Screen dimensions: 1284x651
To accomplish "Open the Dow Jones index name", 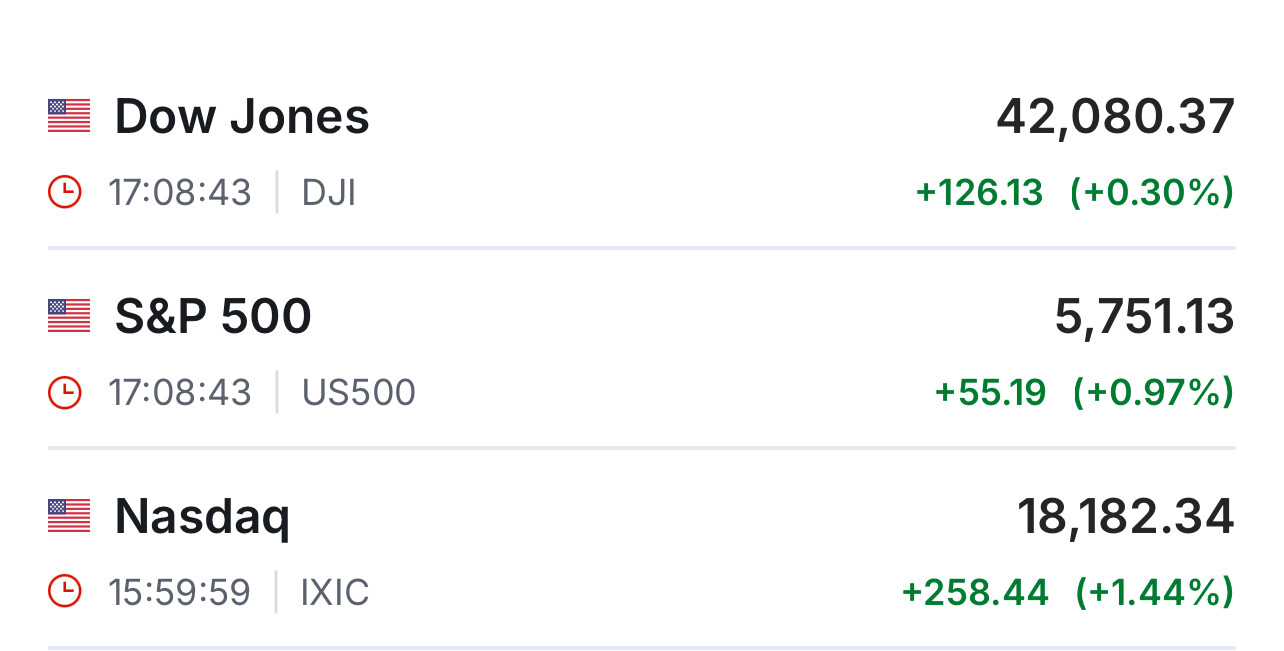I will [242, 116].
